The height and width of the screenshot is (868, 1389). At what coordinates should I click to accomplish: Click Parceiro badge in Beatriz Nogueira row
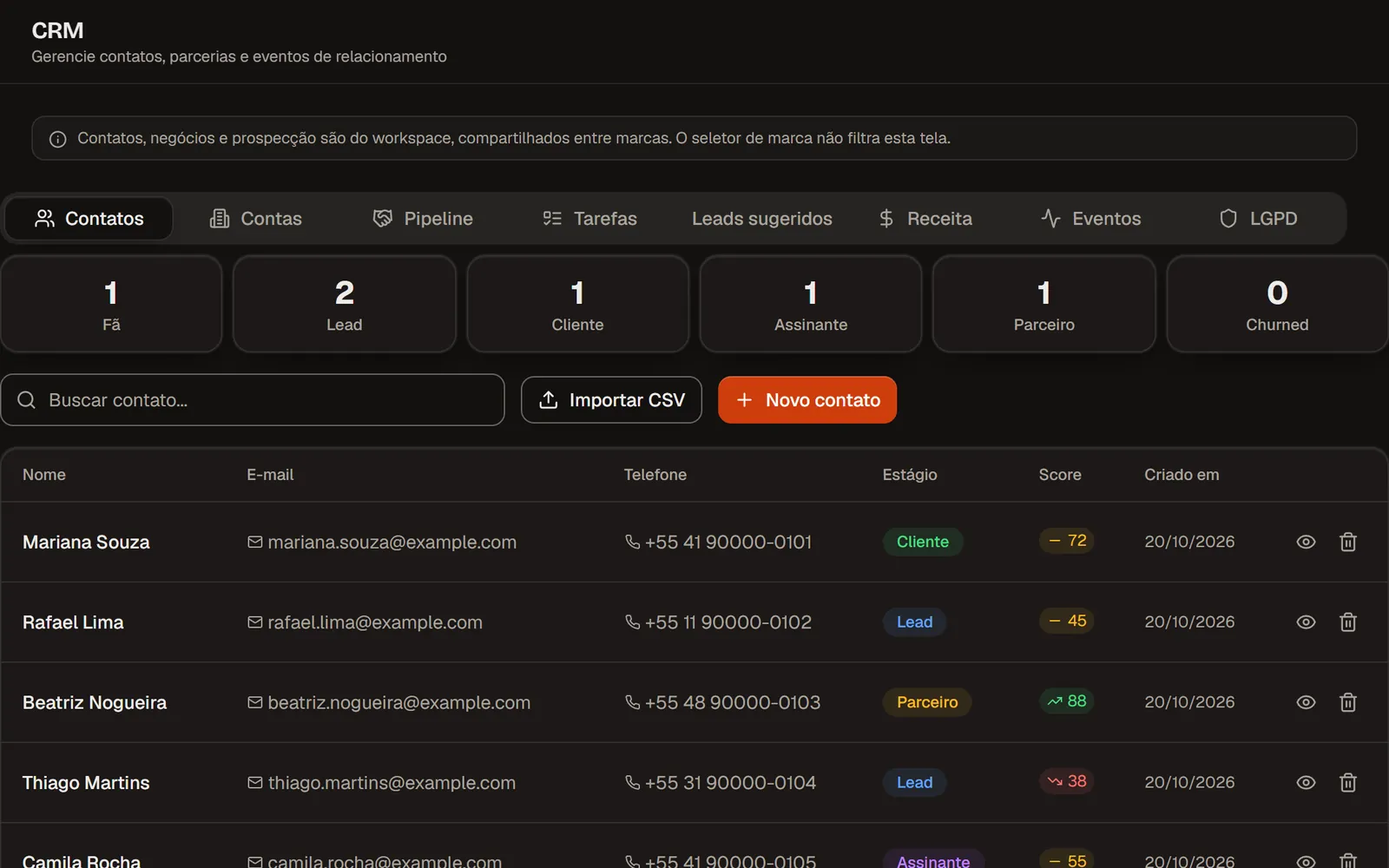coord(927,702)
